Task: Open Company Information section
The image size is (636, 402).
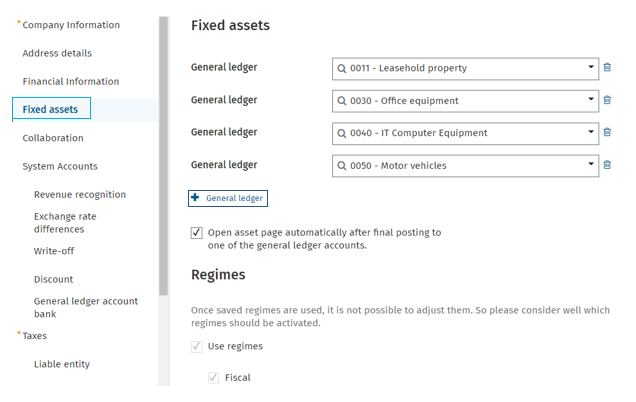Action: 71,25
